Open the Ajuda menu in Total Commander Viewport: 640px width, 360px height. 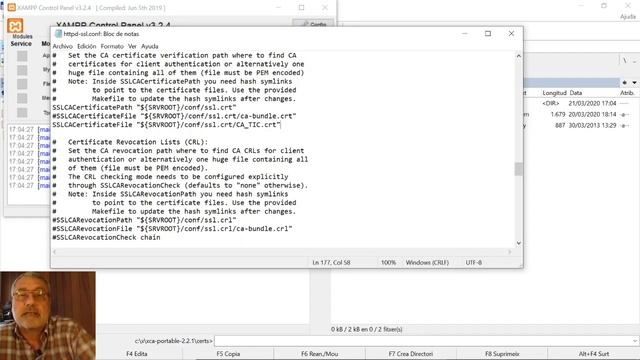628,17
